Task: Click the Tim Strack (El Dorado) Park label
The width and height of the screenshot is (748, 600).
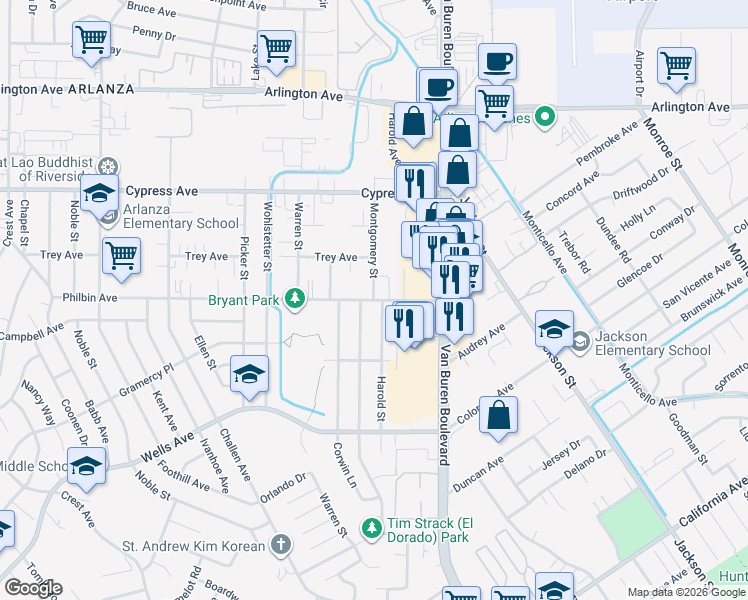Action: (x=430, y=530)
